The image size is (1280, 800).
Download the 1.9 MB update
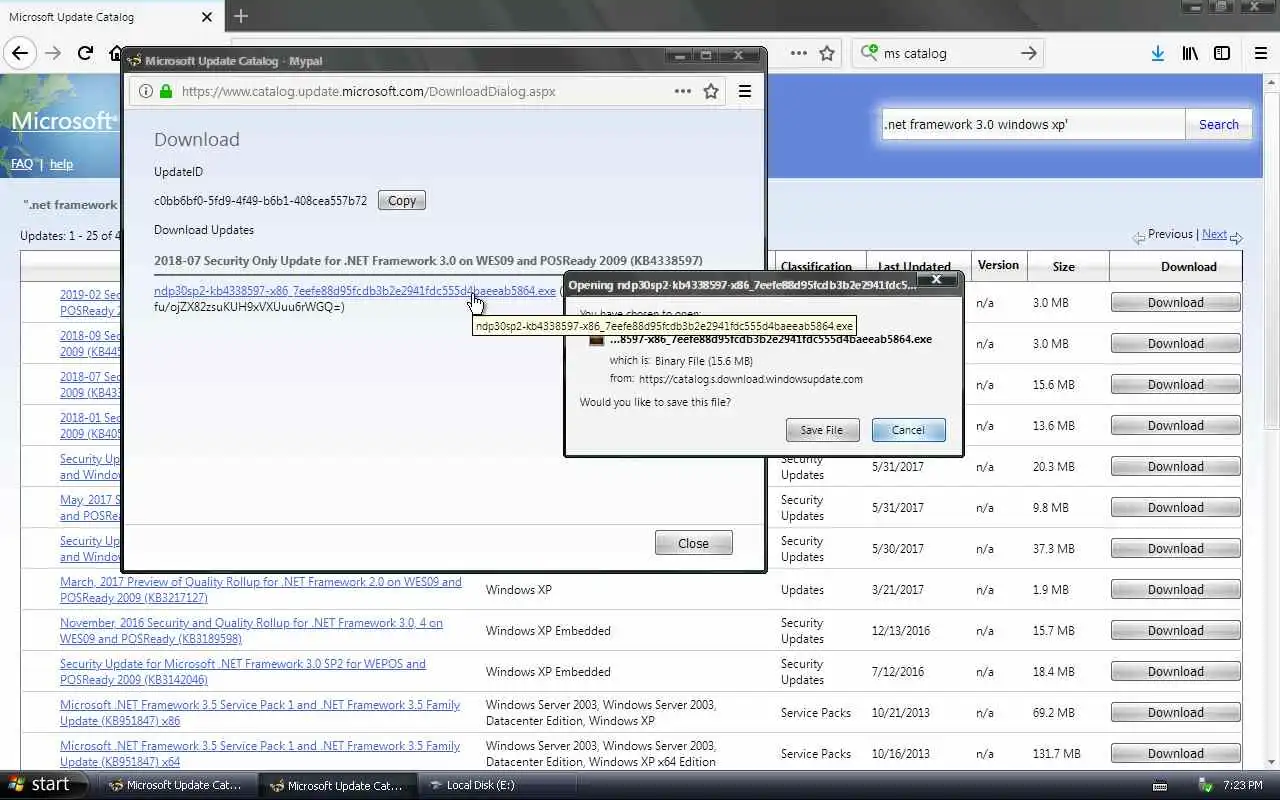click(x=1175, y=589)
